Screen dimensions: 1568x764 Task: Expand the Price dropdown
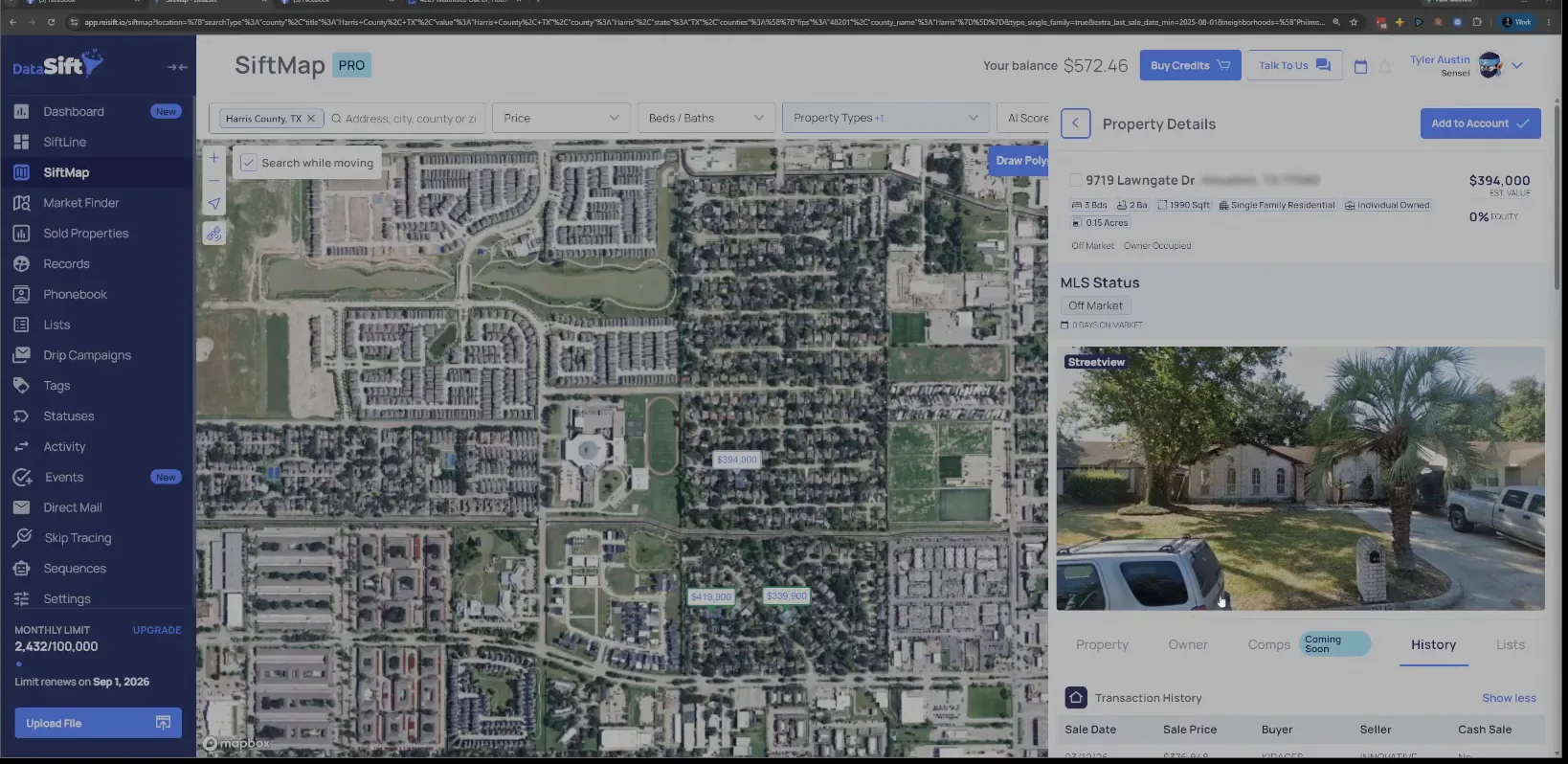point(561,118)
